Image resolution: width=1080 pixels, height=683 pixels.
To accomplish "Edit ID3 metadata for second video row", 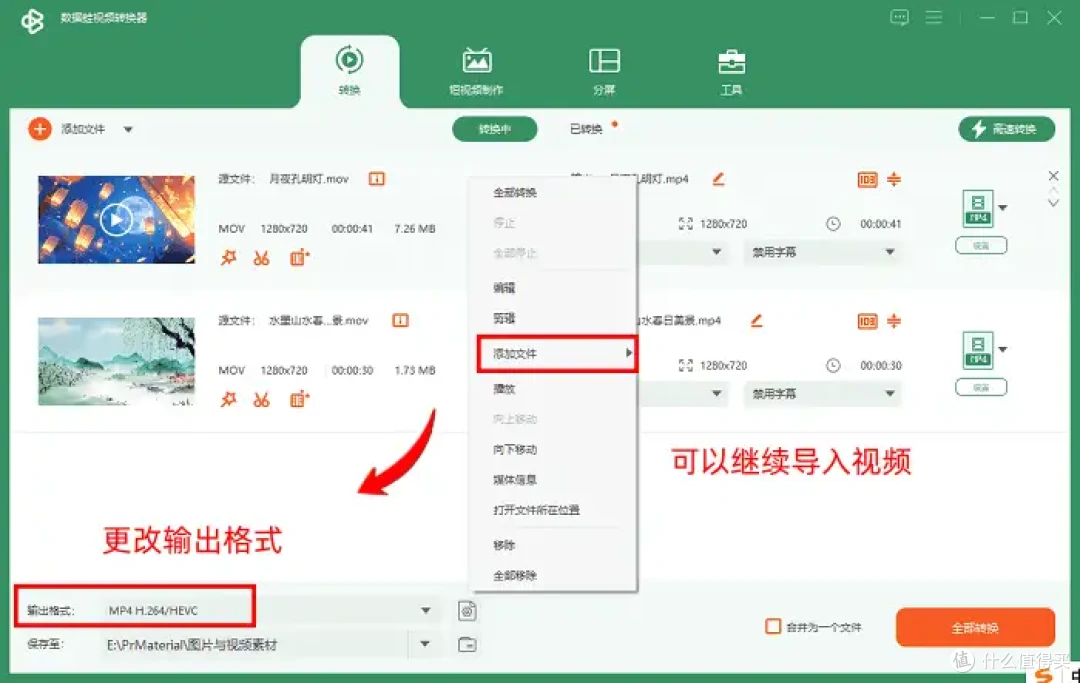I will pos(867,322).
